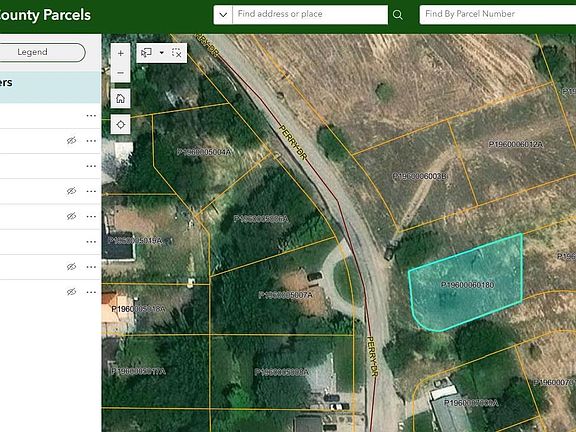Clear the current map selection
This screenshot has width=576, height=432.
click(177, 53)
